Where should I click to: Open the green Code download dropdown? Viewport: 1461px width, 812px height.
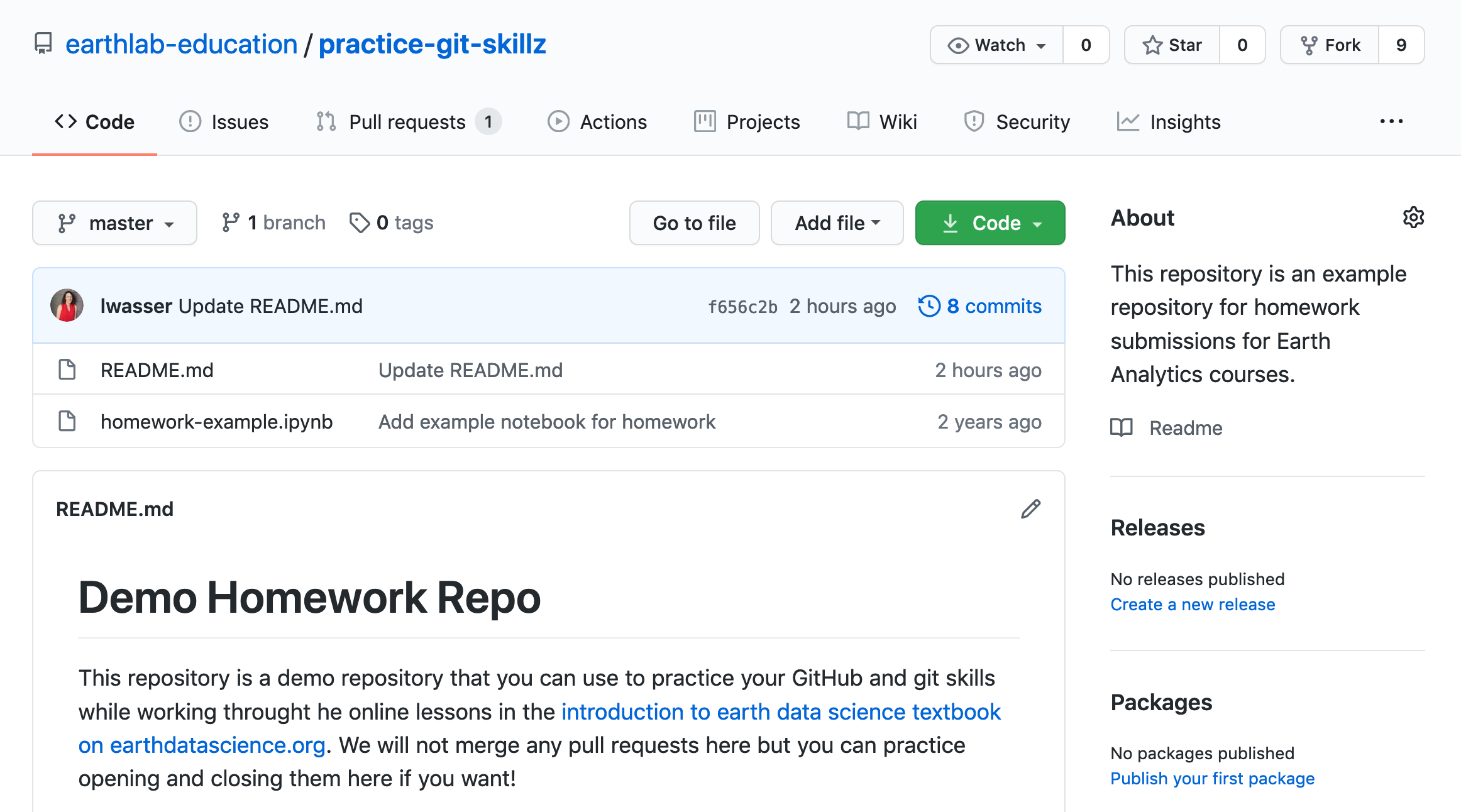(990, 223)
